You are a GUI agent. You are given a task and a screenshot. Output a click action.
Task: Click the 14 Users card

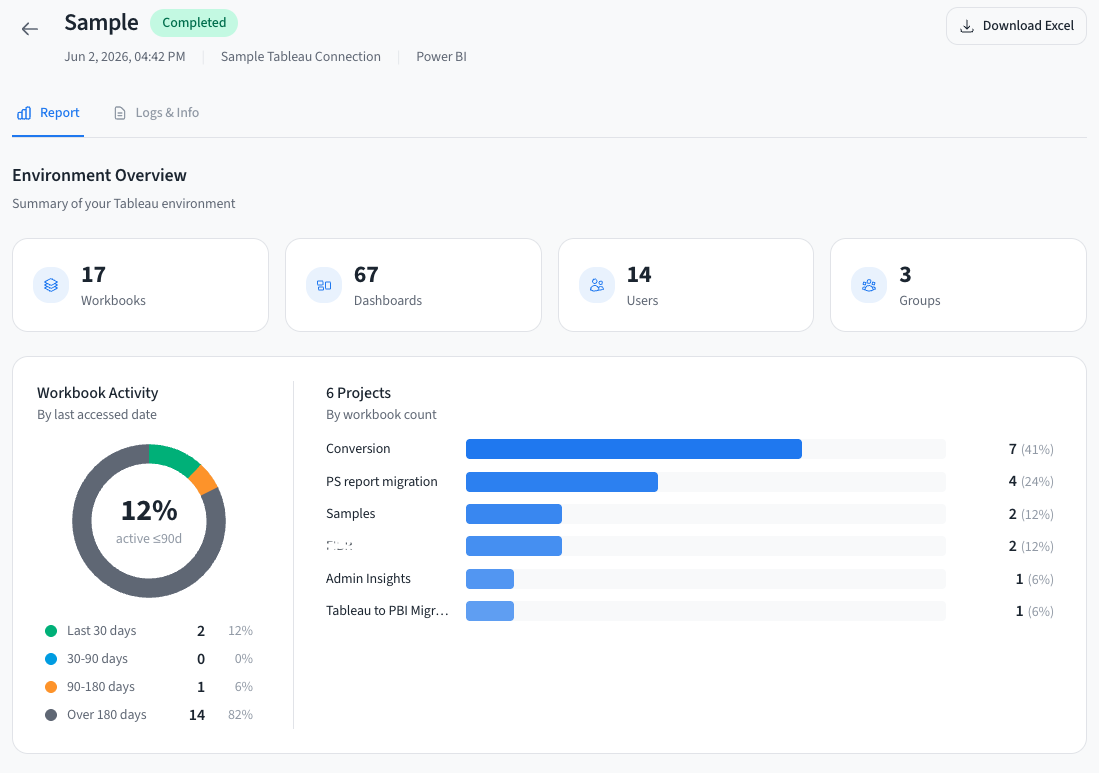[x=685, y=285]
